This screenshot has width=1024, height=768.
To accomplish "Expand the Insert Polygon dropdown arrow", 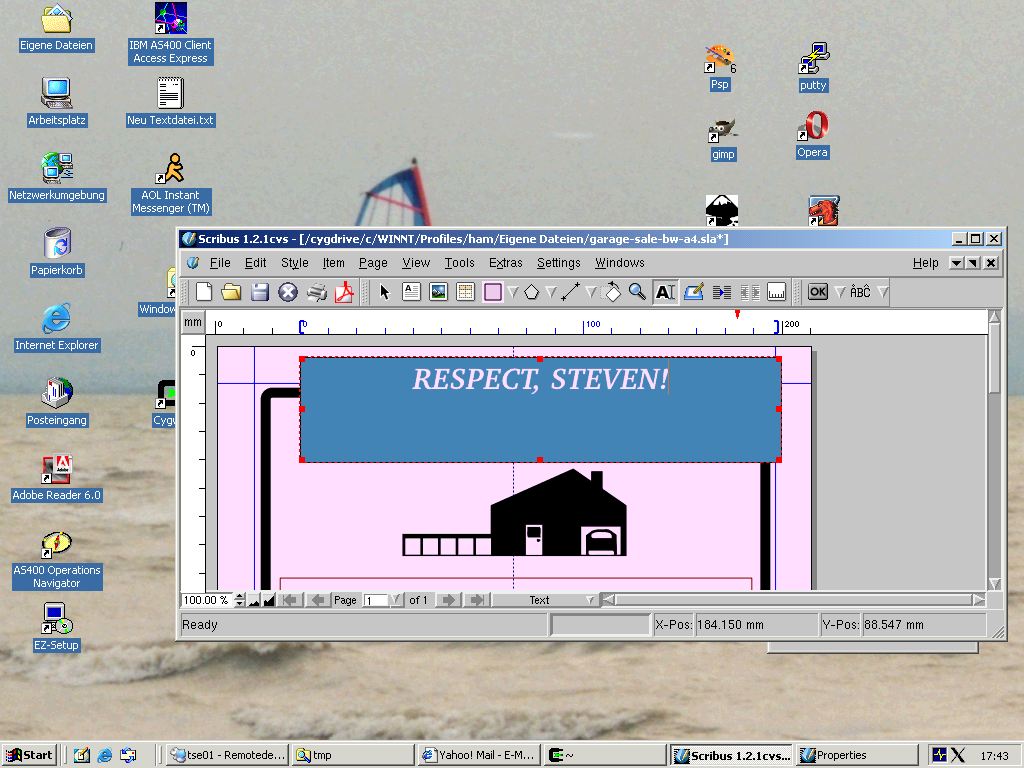I will [x=550, y=292].
